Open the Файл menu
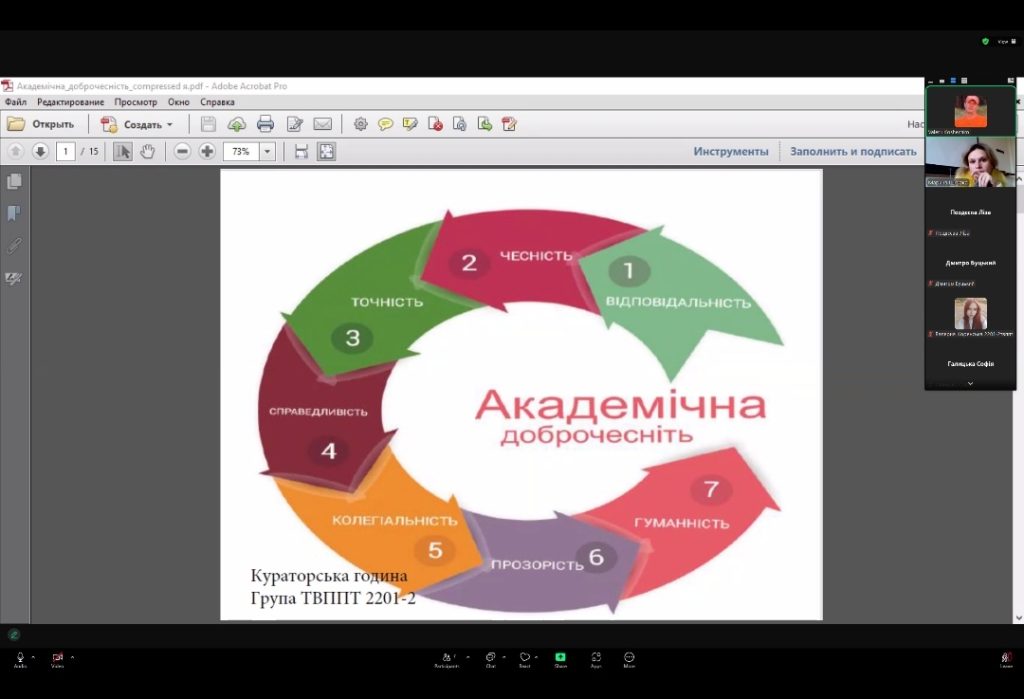The width and height of the screenshot is (1024, 699). click(x=15, y=102)
